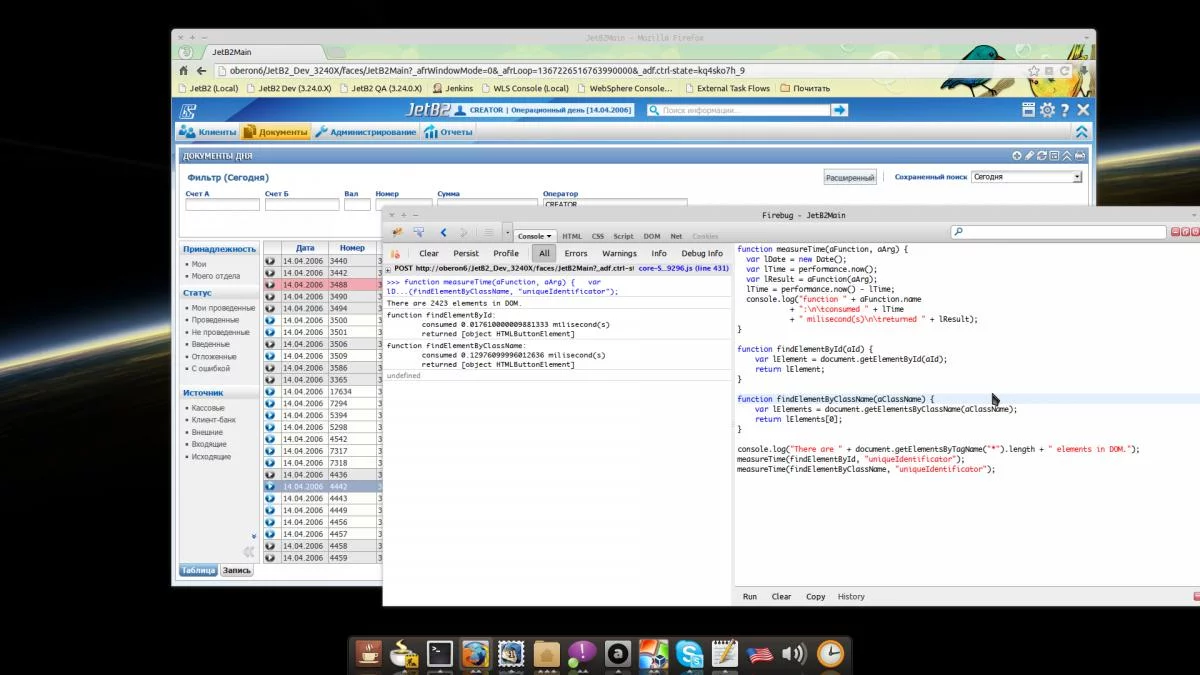Go back in Firebug panel history
Screen dimensions: 1200x675
[443, 233]
